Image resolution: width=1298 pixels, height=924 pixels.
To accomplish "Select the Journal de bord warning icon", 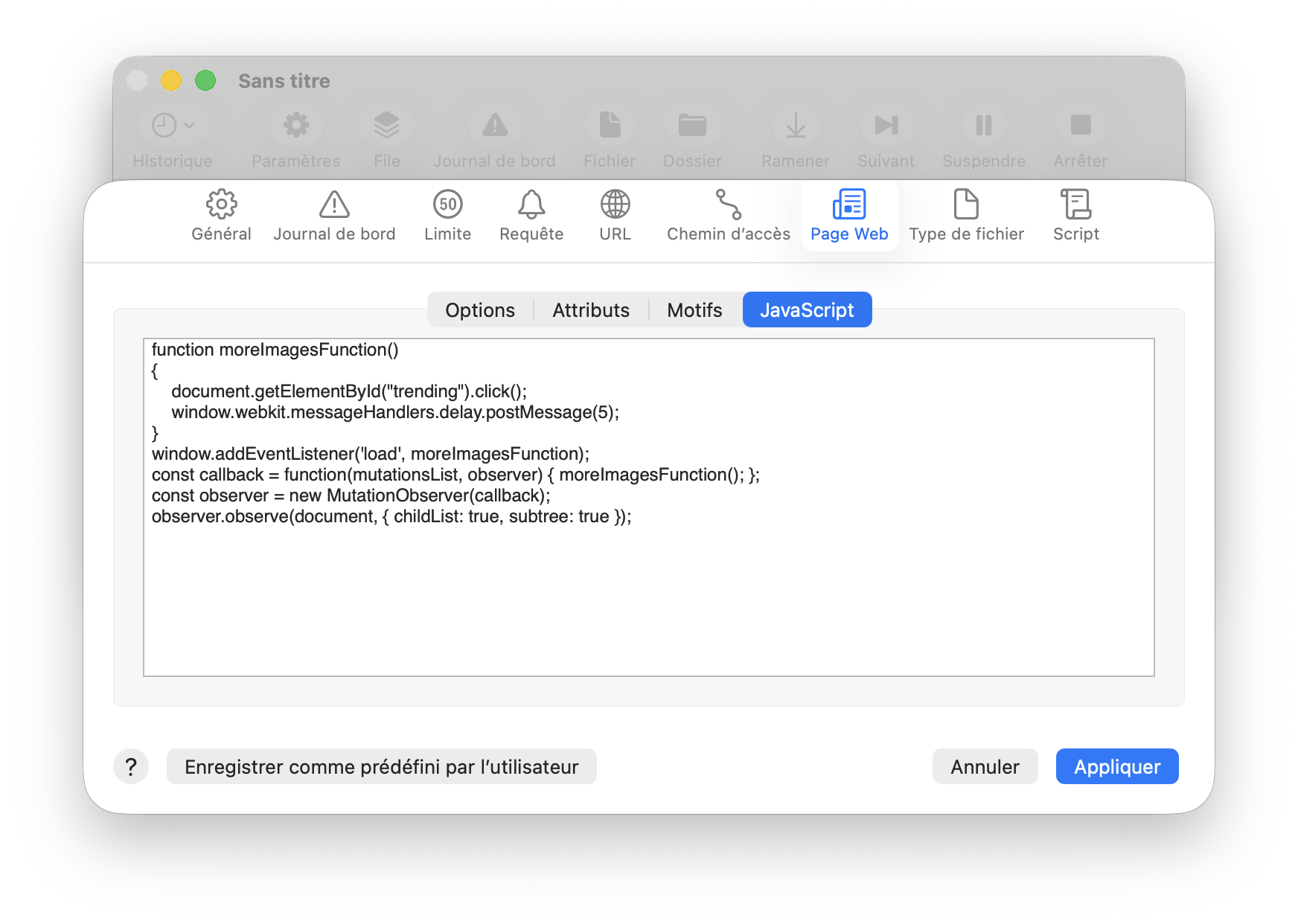I will pos(334,205).
